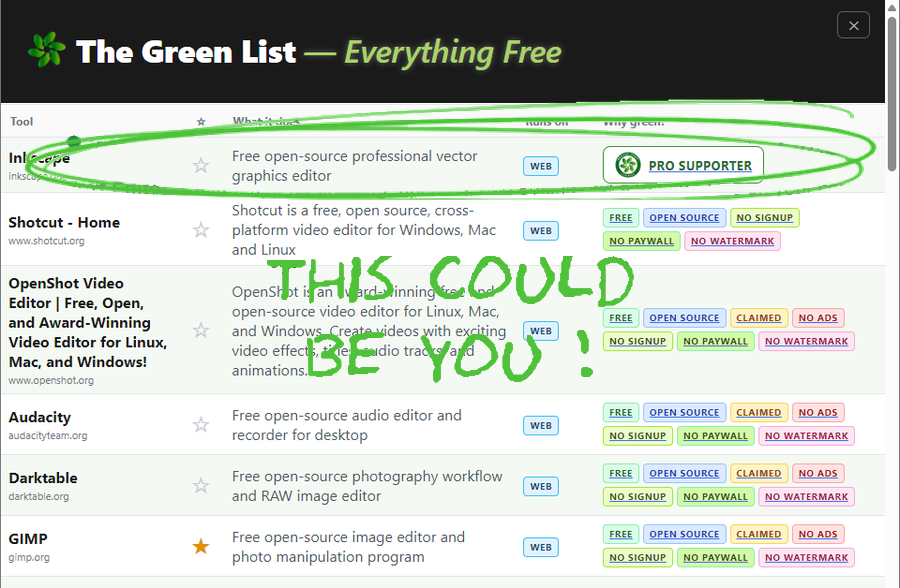Click the Green List flower logo

46,50
